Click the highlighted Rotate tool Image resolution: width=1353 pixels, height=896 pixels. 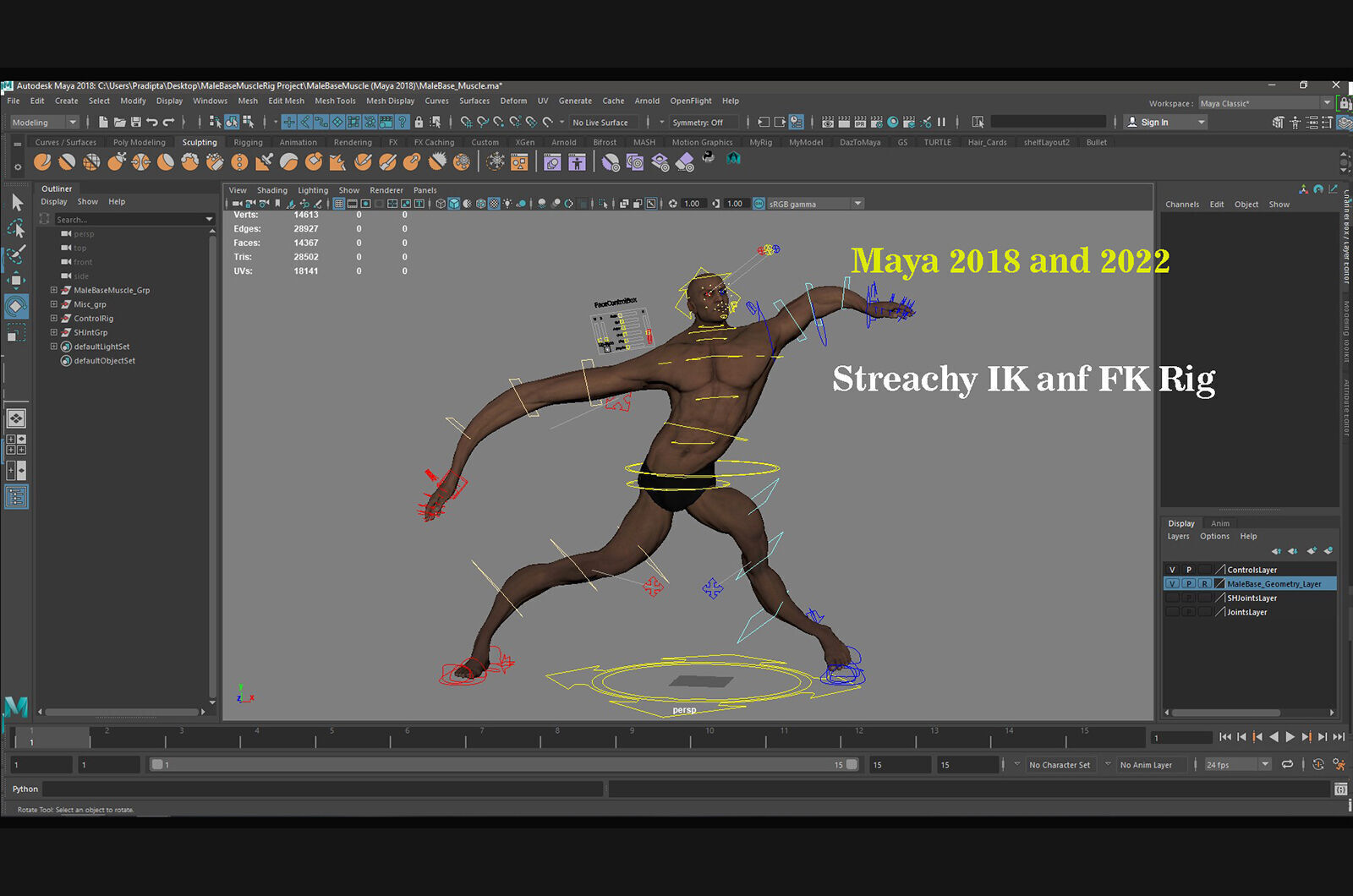coord(16,306)
